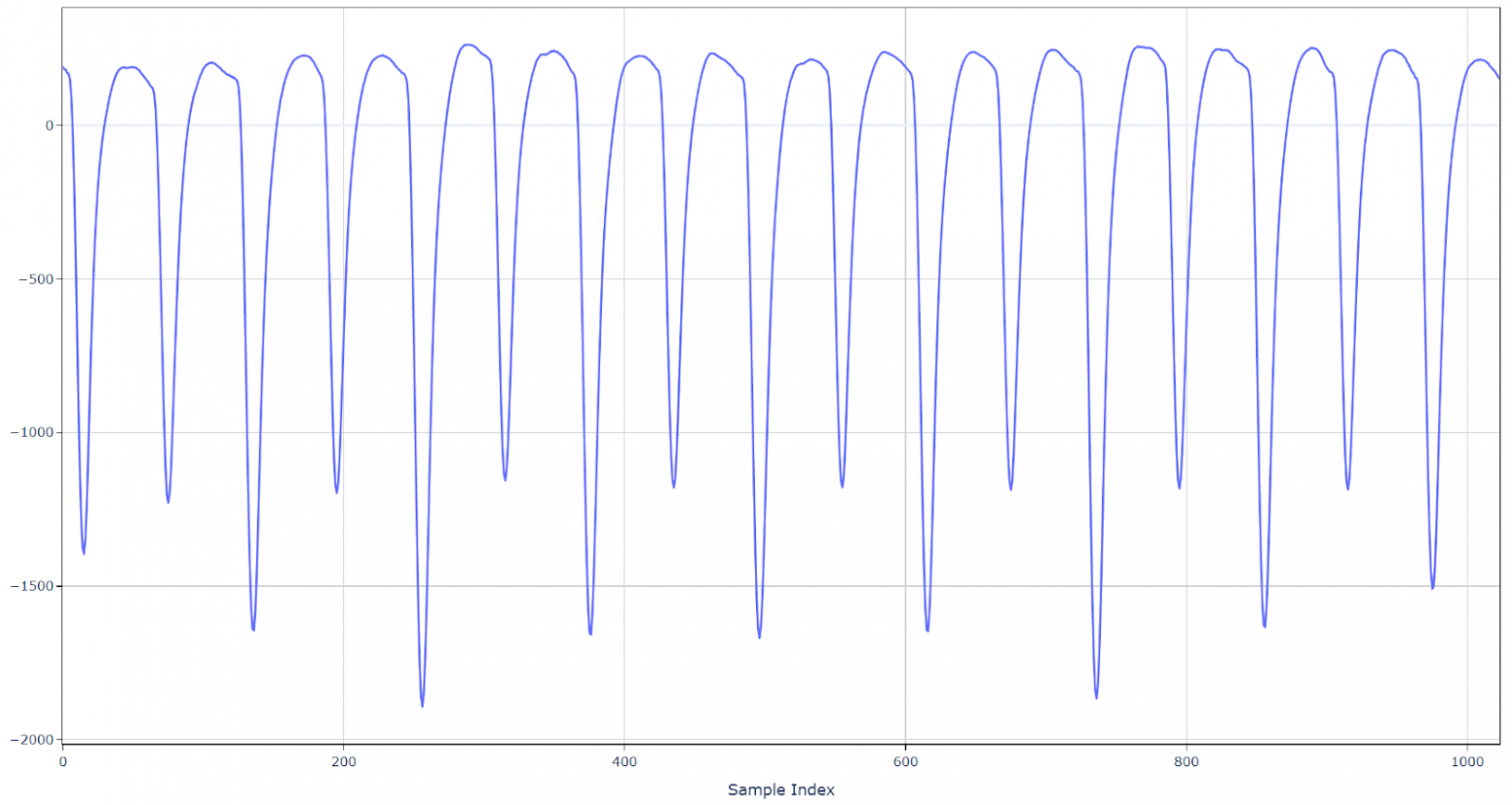Click the trough bottom near sample 855
Viewport: 1512px width, 805px height.
click(x=1265, y=626)
